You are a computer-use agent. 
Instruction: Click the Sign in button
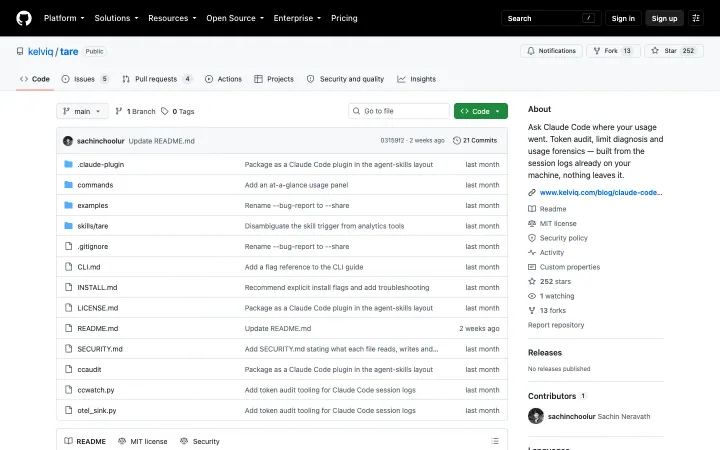pyautogui.click(x=623, y=18)
